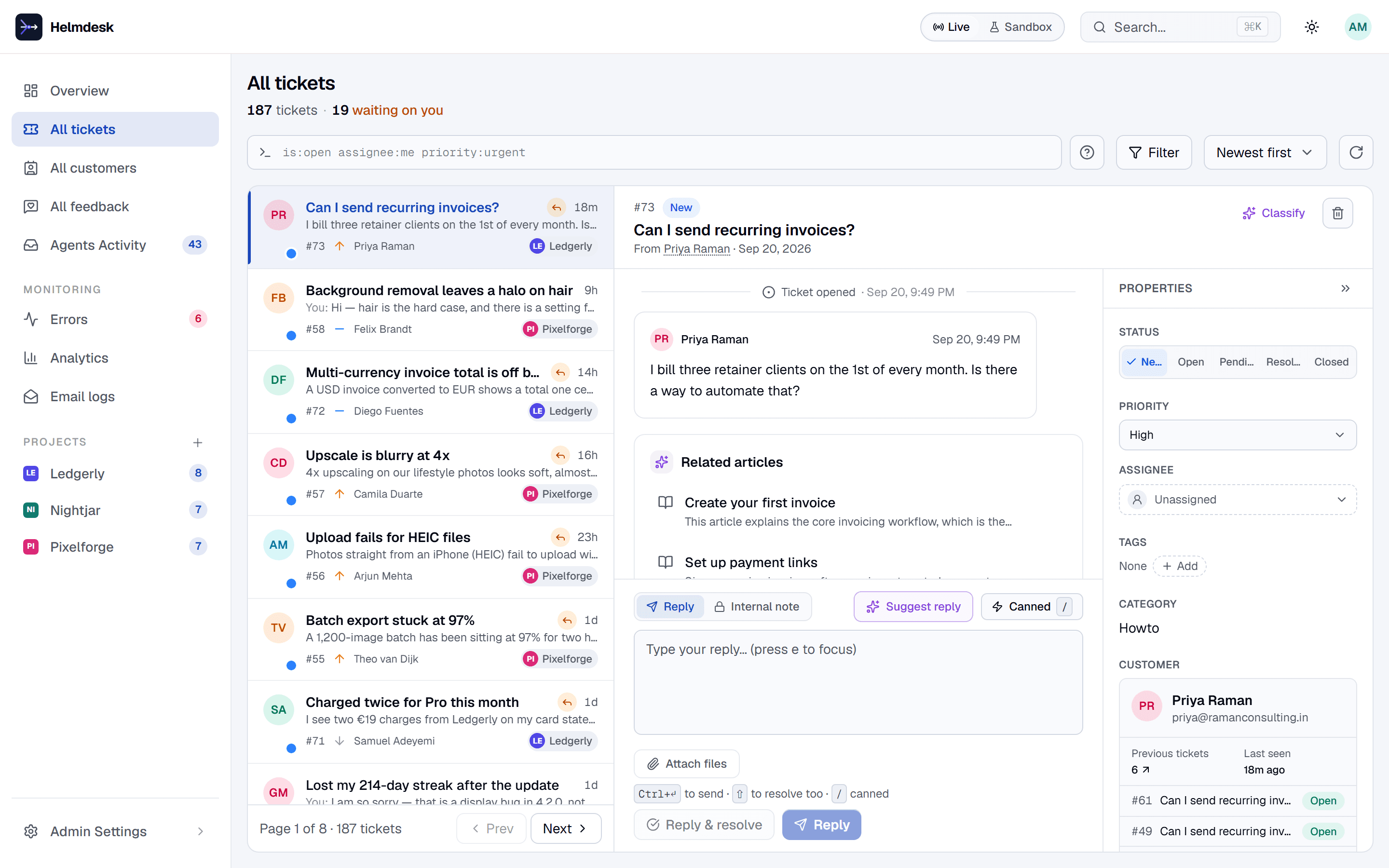This screenshot has height=868, width=1389.
Task: Click the Helmdesk logo icon
Action: tap(29, 27)
